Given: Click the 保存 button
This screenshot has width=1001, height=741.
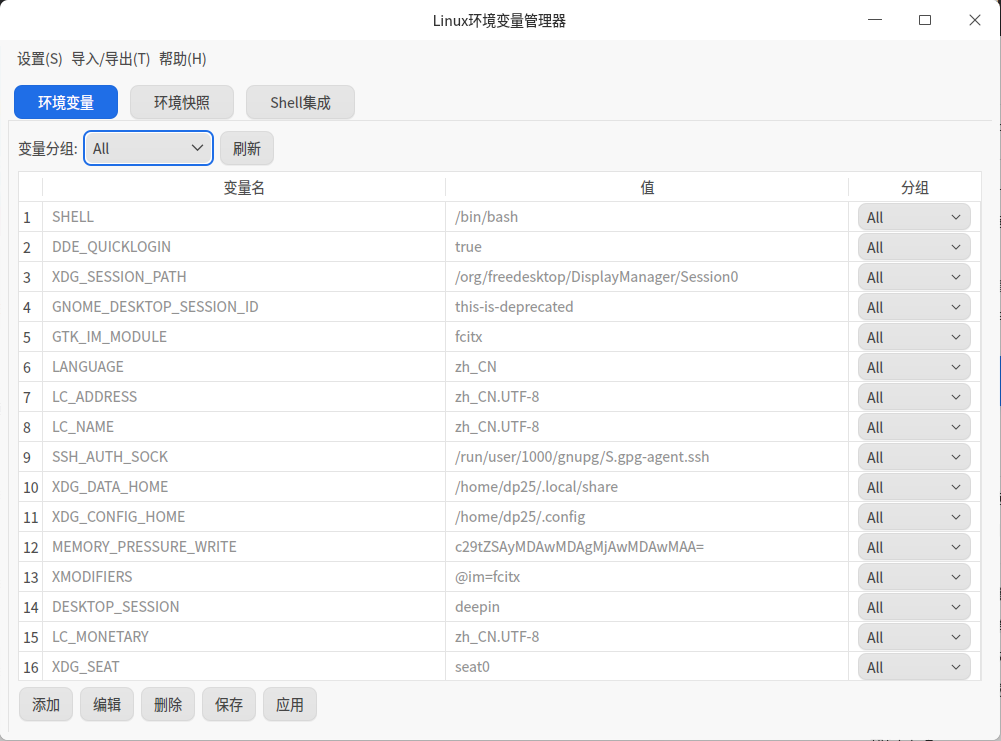Looking at the screenshot, I should coord(229,705).
